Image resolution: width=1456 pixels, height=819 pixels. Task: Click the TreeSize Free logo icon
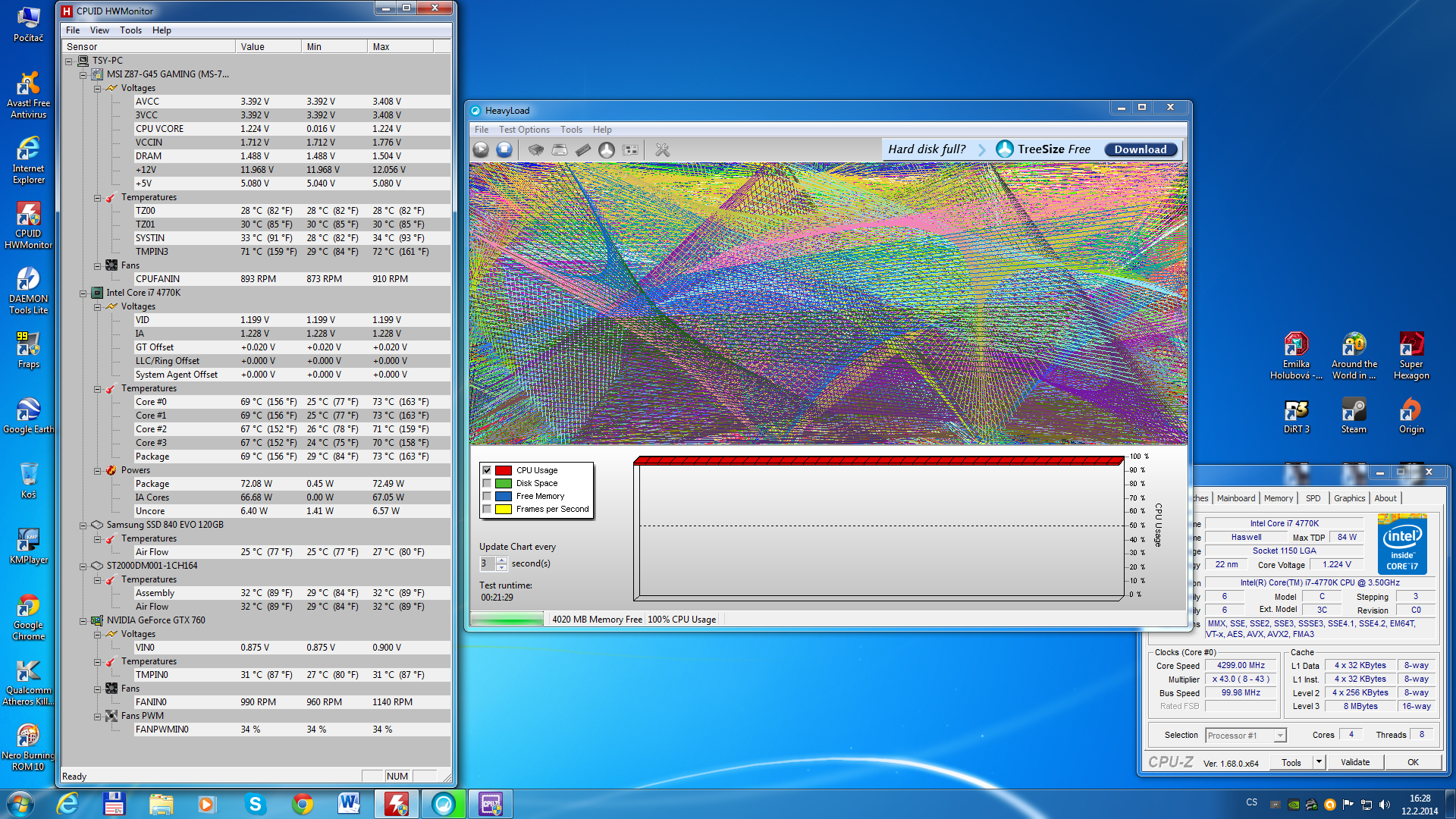(x=1005, y=149)
